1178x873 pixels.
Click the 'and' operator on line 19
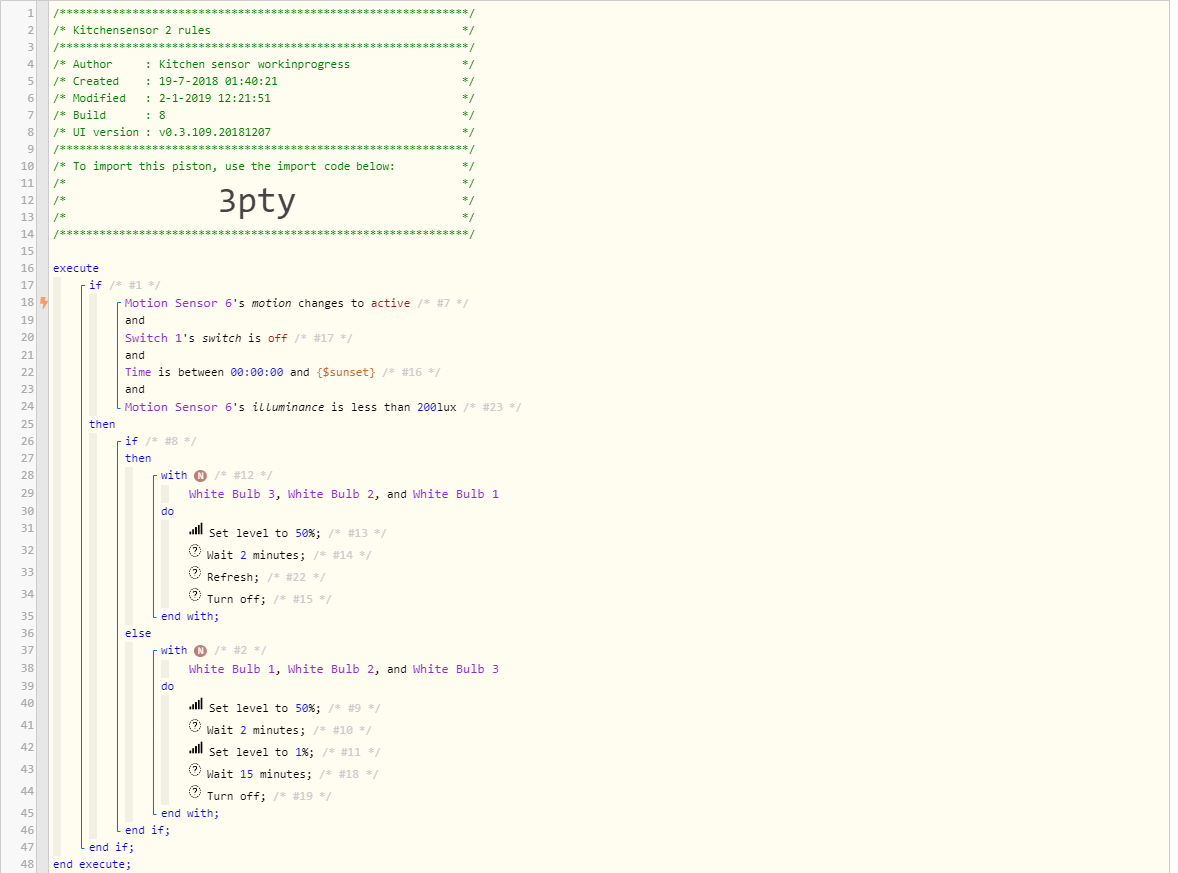pyautogui.click(x=135, y=321)
